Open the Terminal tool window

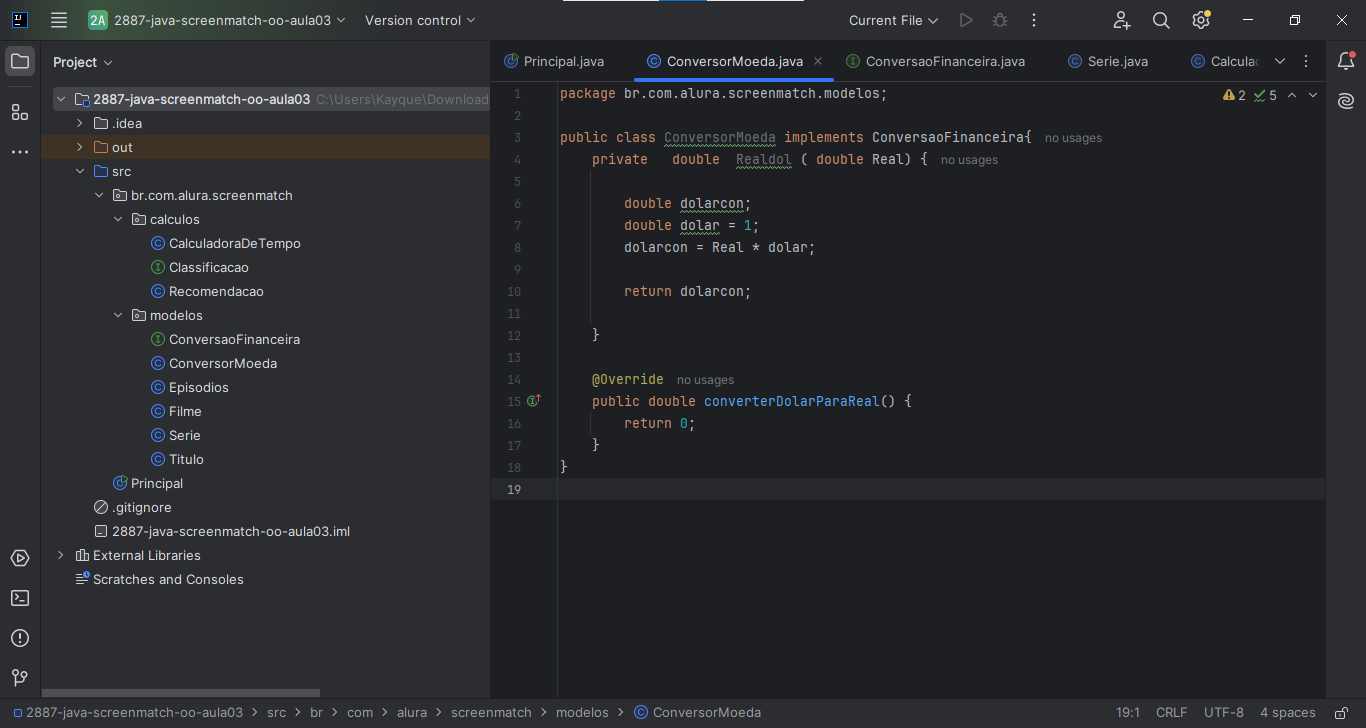20,598
